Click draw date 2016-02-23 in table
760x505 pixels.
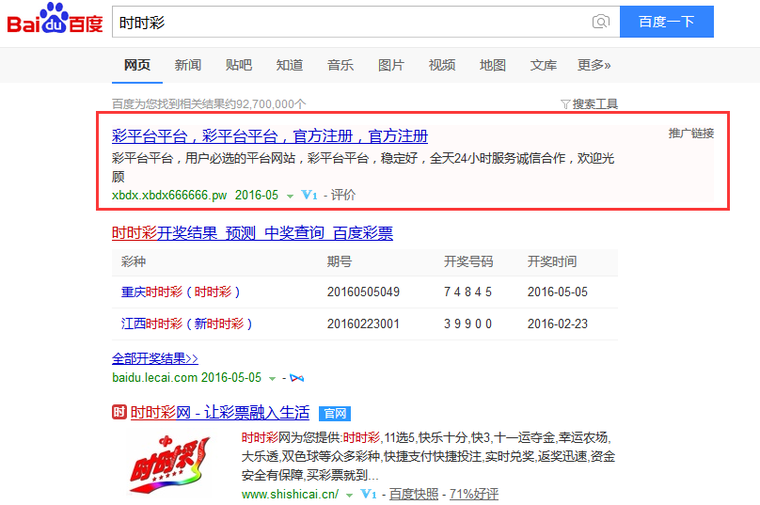tap(557, 324)
